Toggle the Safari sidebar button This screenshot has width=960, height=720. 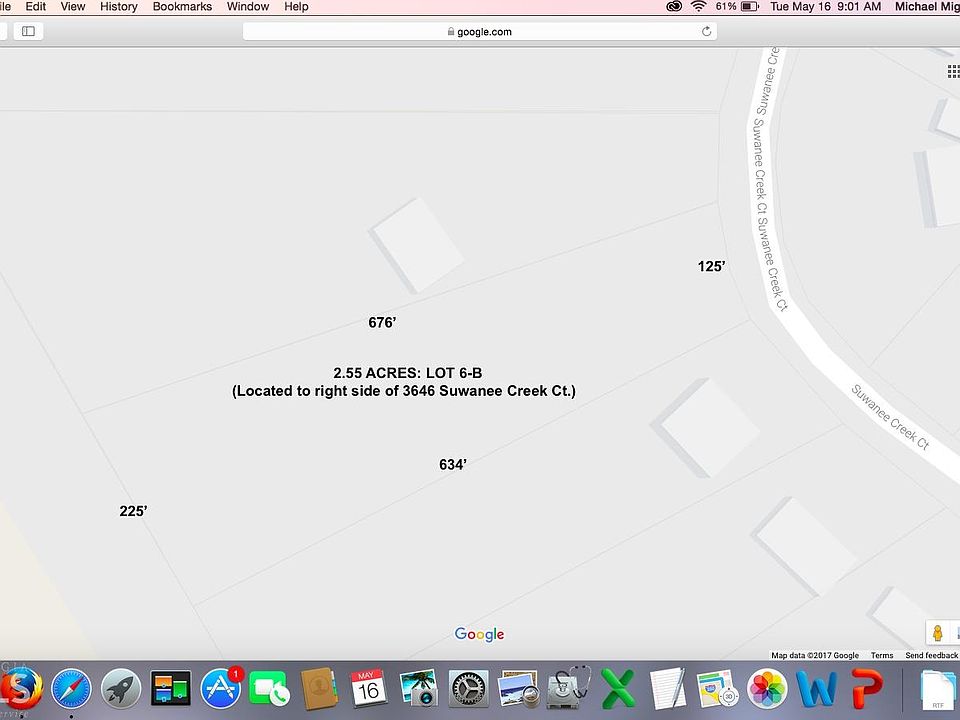coord(28,31)
